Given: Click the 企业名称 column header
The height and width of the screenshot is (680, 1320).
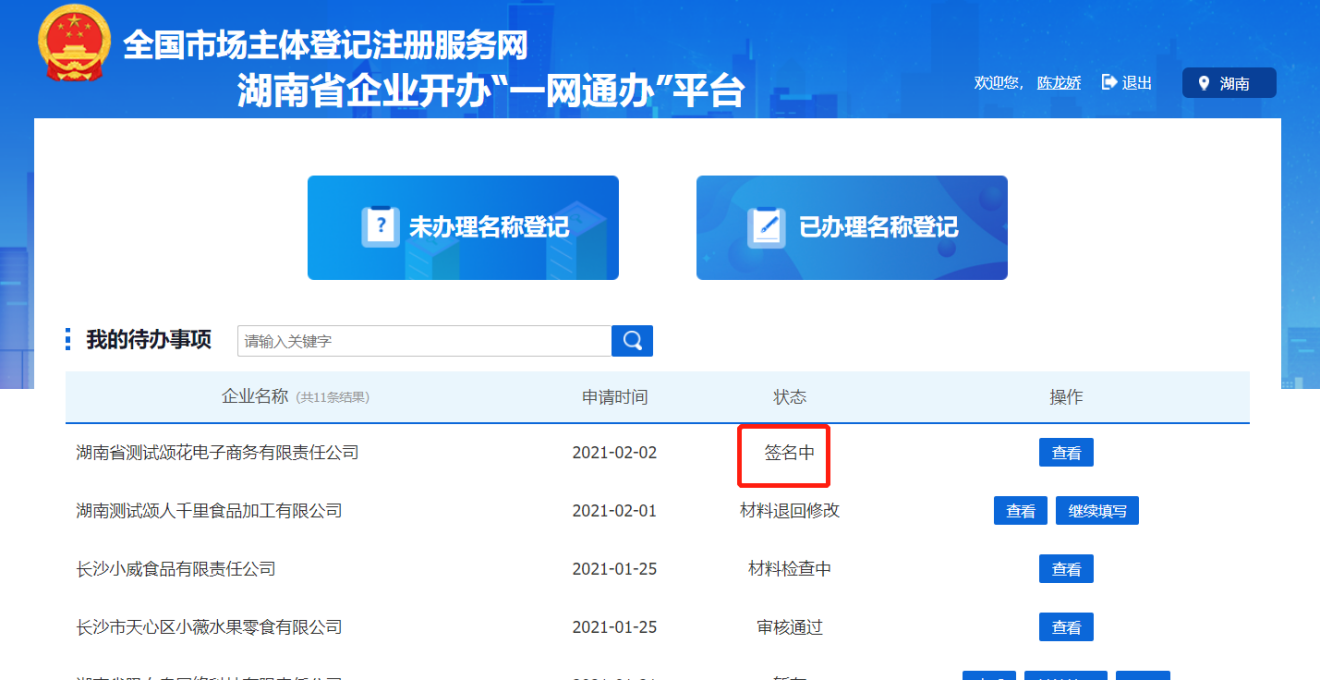Looking at the screenshot, I should tap(255, 397).
